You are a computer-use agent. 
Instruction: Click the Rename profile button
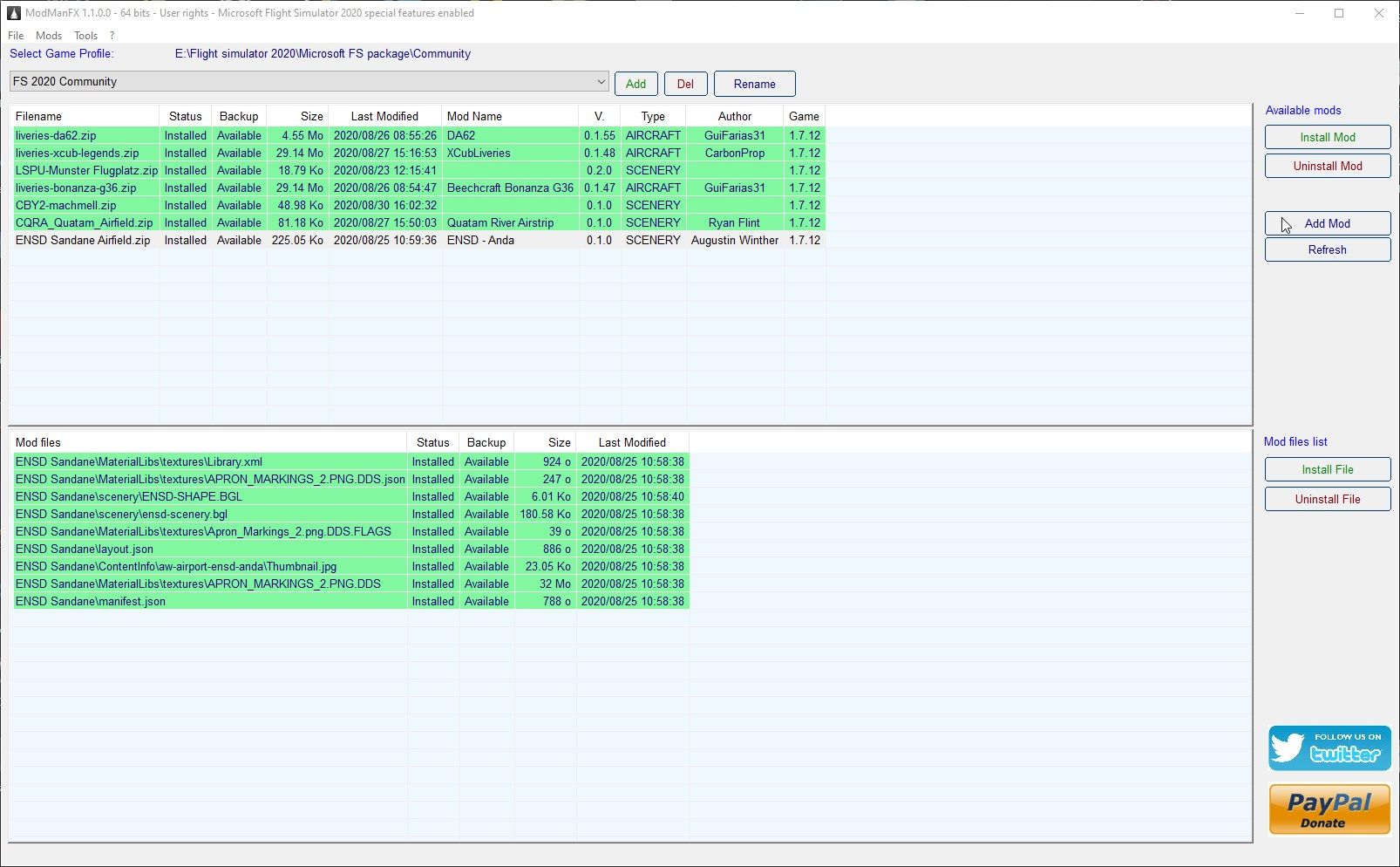click(x=754, y=84)
